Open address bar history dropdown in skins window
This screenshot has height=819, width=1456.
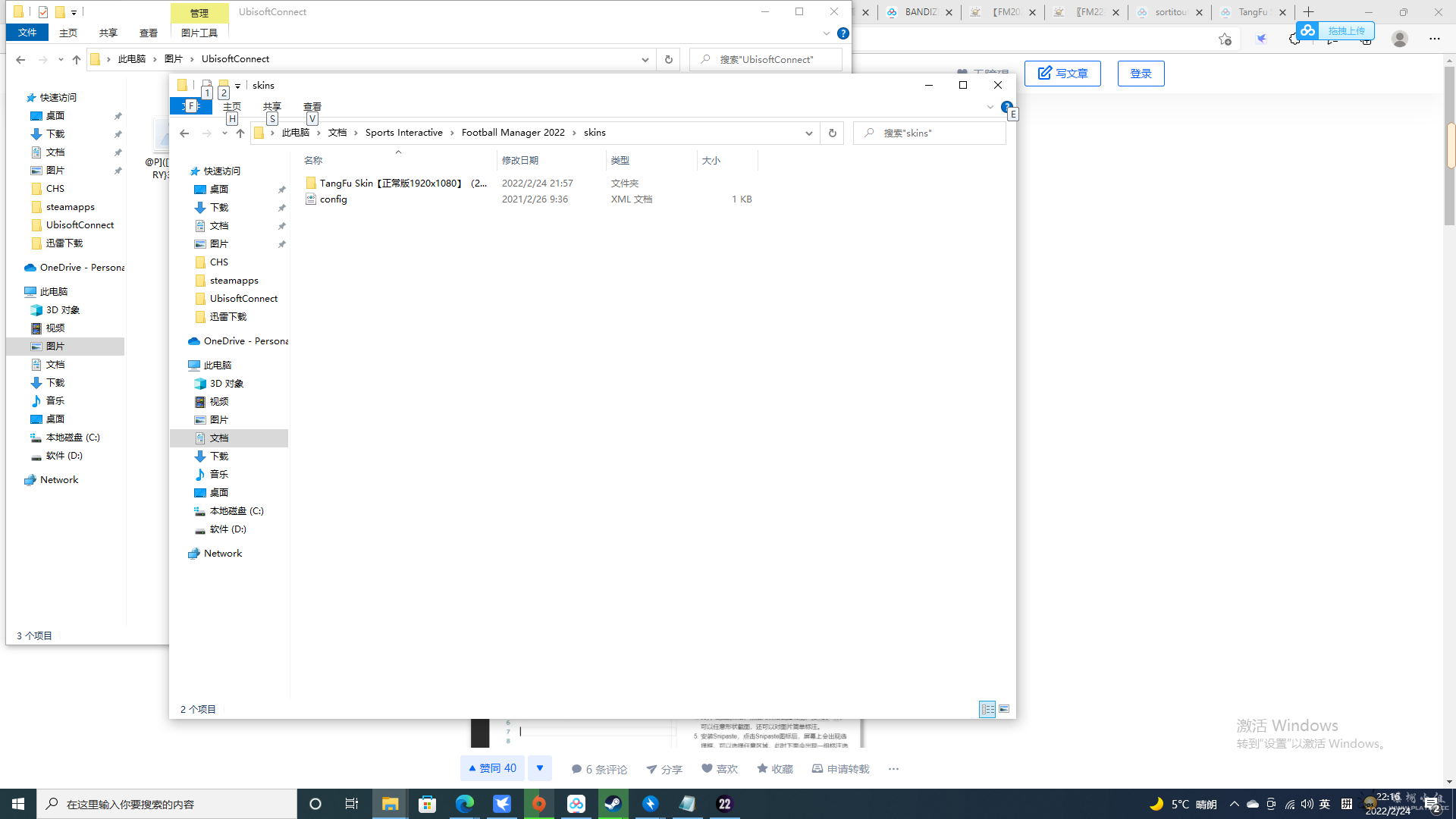(x=809, y=133)
